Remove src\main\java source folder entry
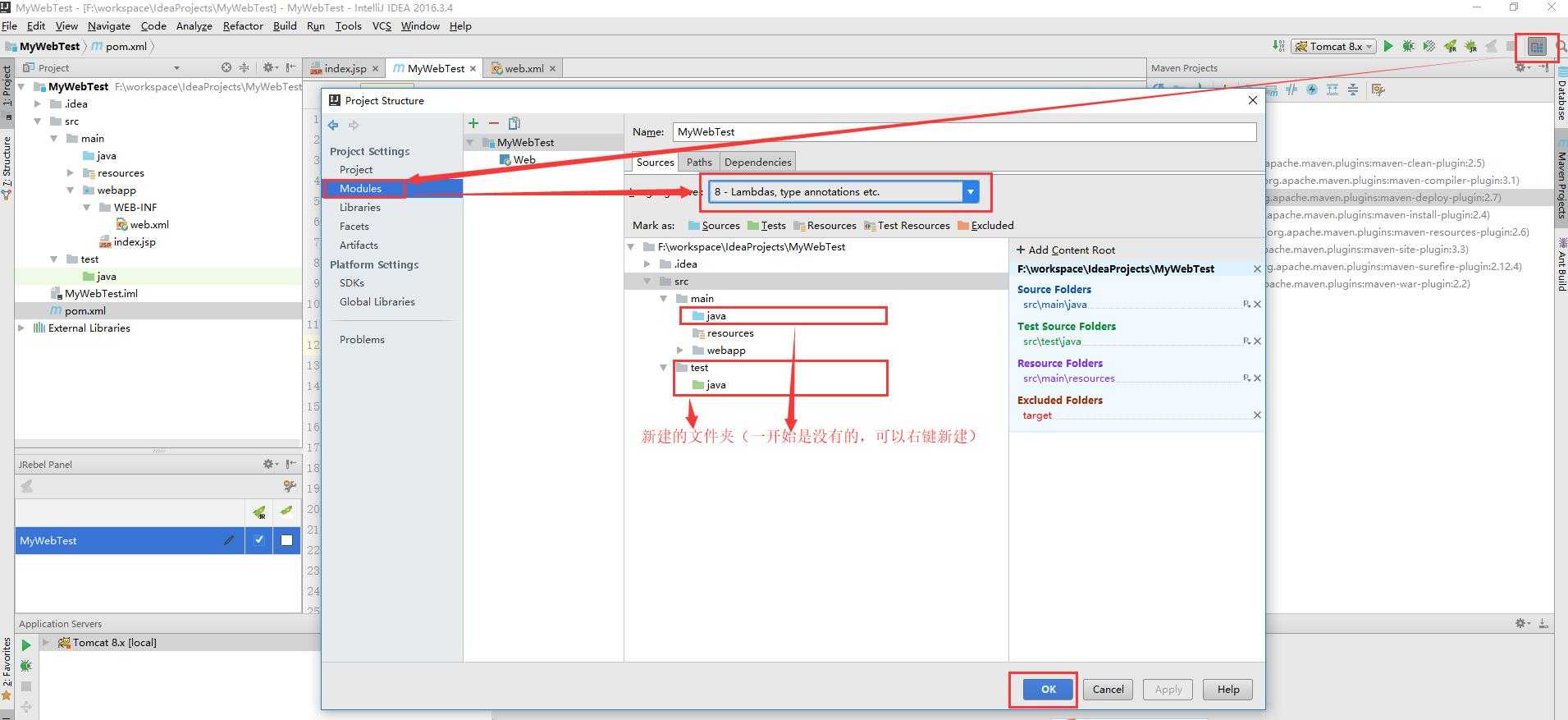 pyautogui.click(x=1257, y=305)
